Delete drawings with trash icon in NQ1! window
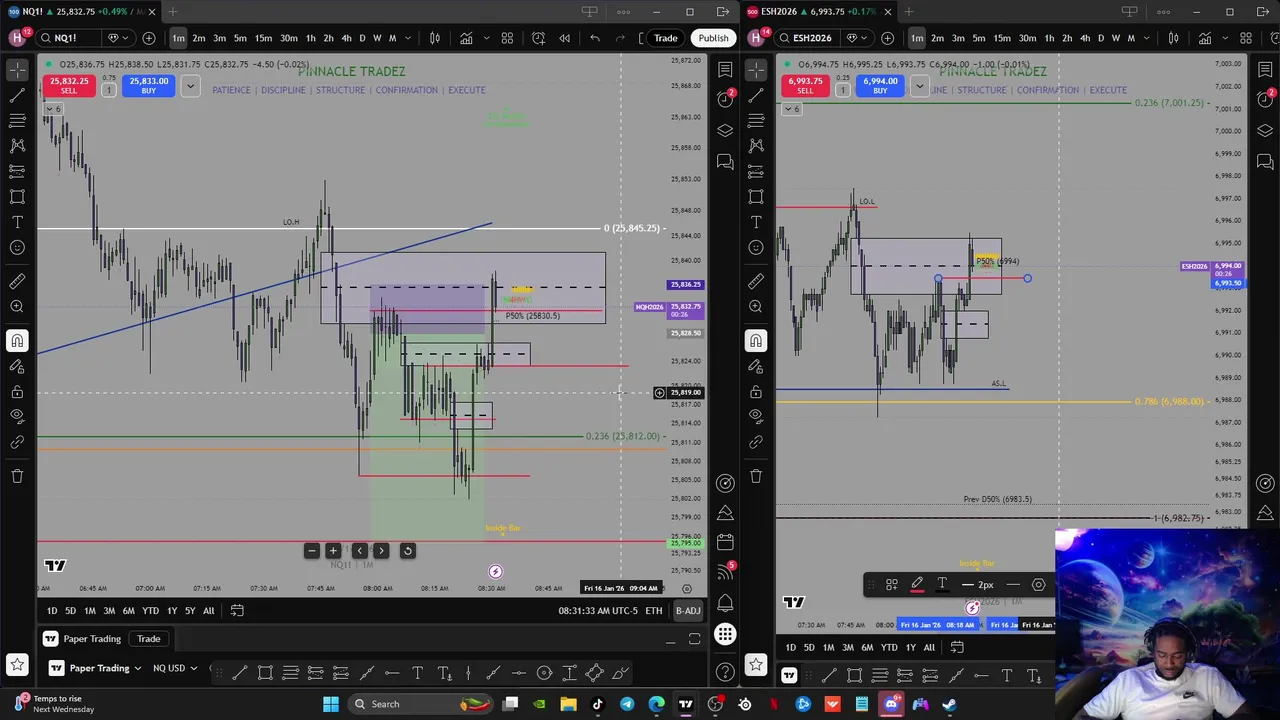 coord(17,476)
